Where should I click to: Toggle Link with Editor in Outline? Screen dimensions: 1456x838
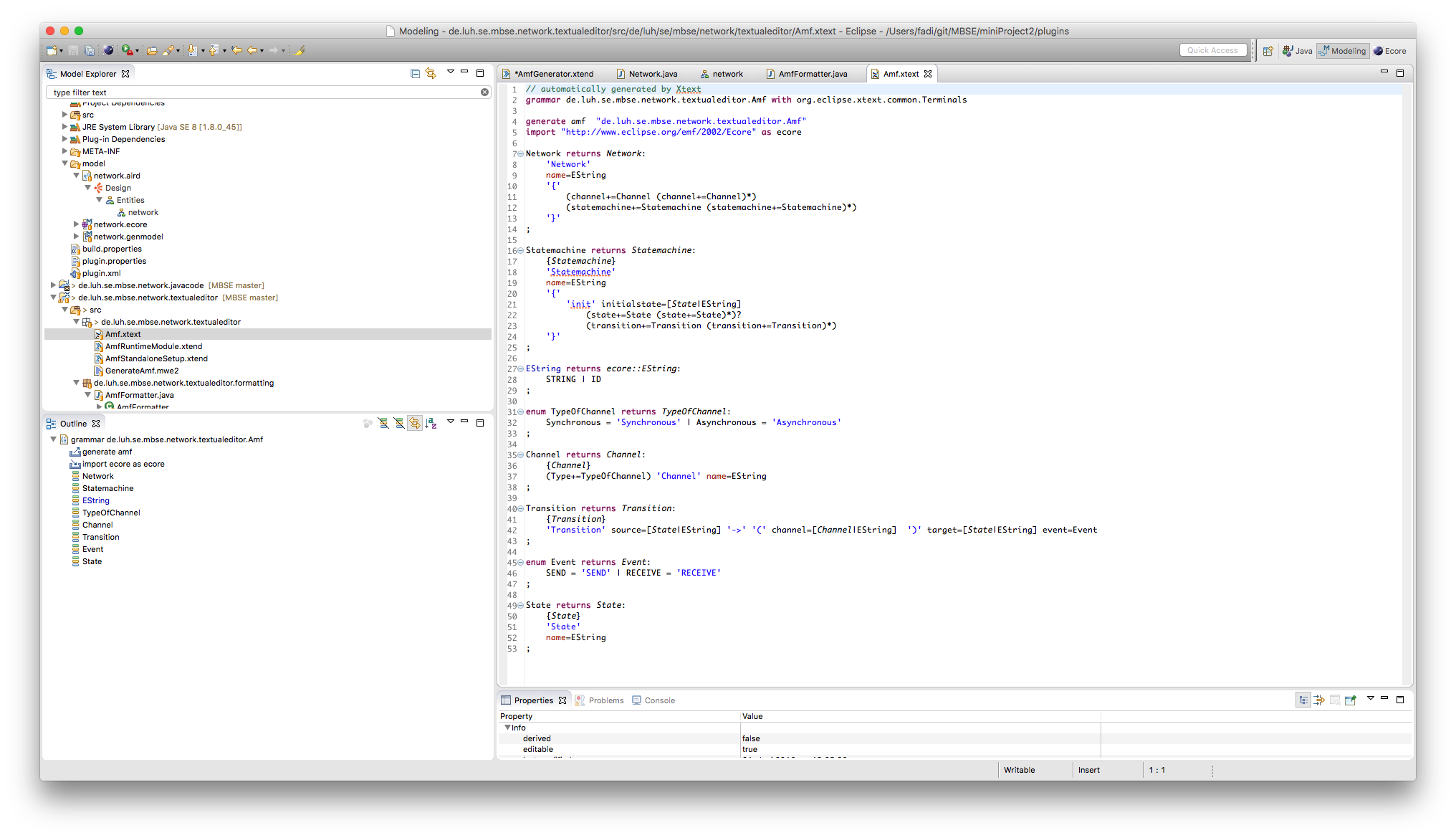pyautogui.click(x=415, y=424)
